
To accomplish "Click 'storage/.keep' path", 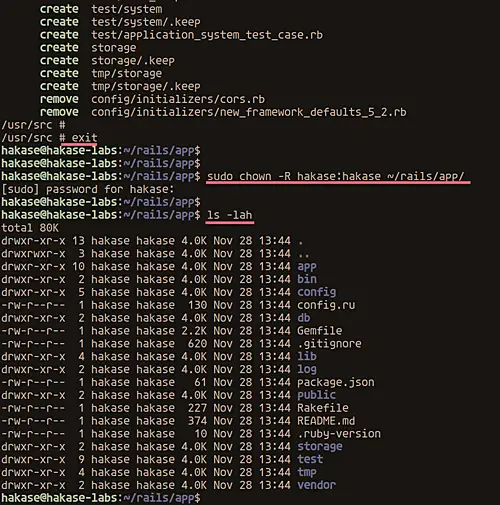I will point(133,61).
